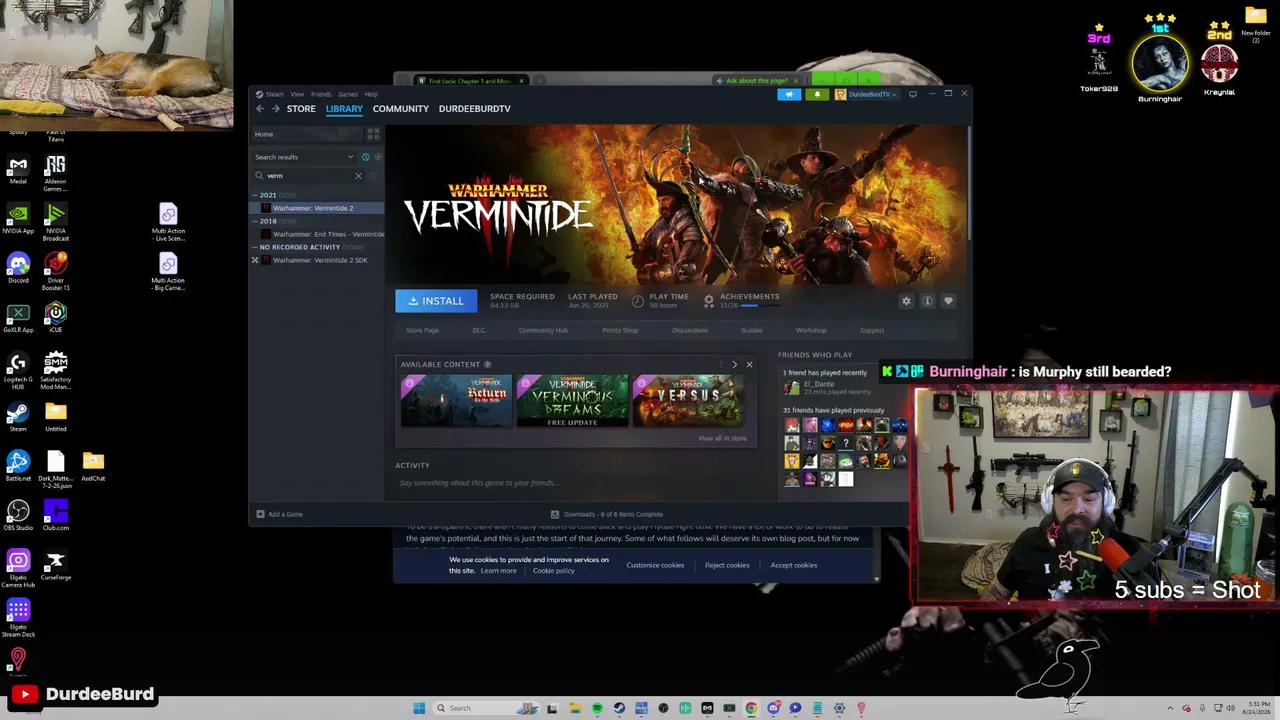Click the library search field

click(307, 176)
